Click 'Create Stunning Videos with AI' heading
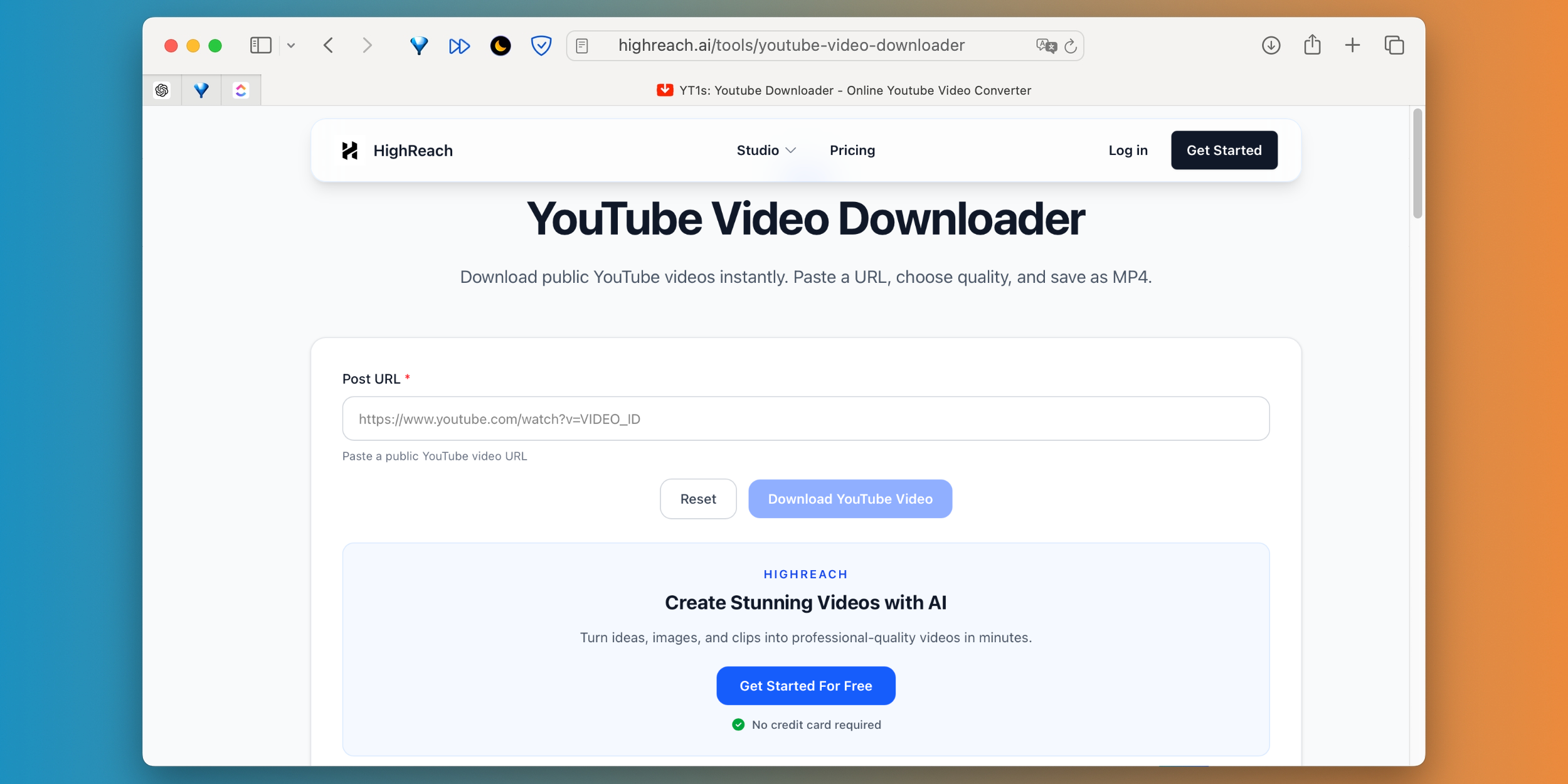The height and width of the screenshot is (784, 1568). (x=805, y=602)
